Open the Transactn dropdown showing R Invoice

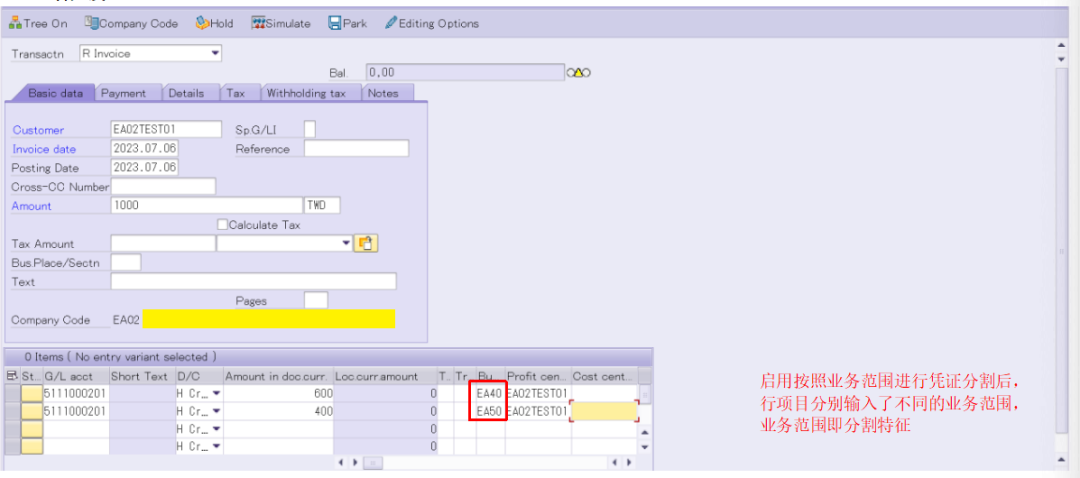(215, 53)
